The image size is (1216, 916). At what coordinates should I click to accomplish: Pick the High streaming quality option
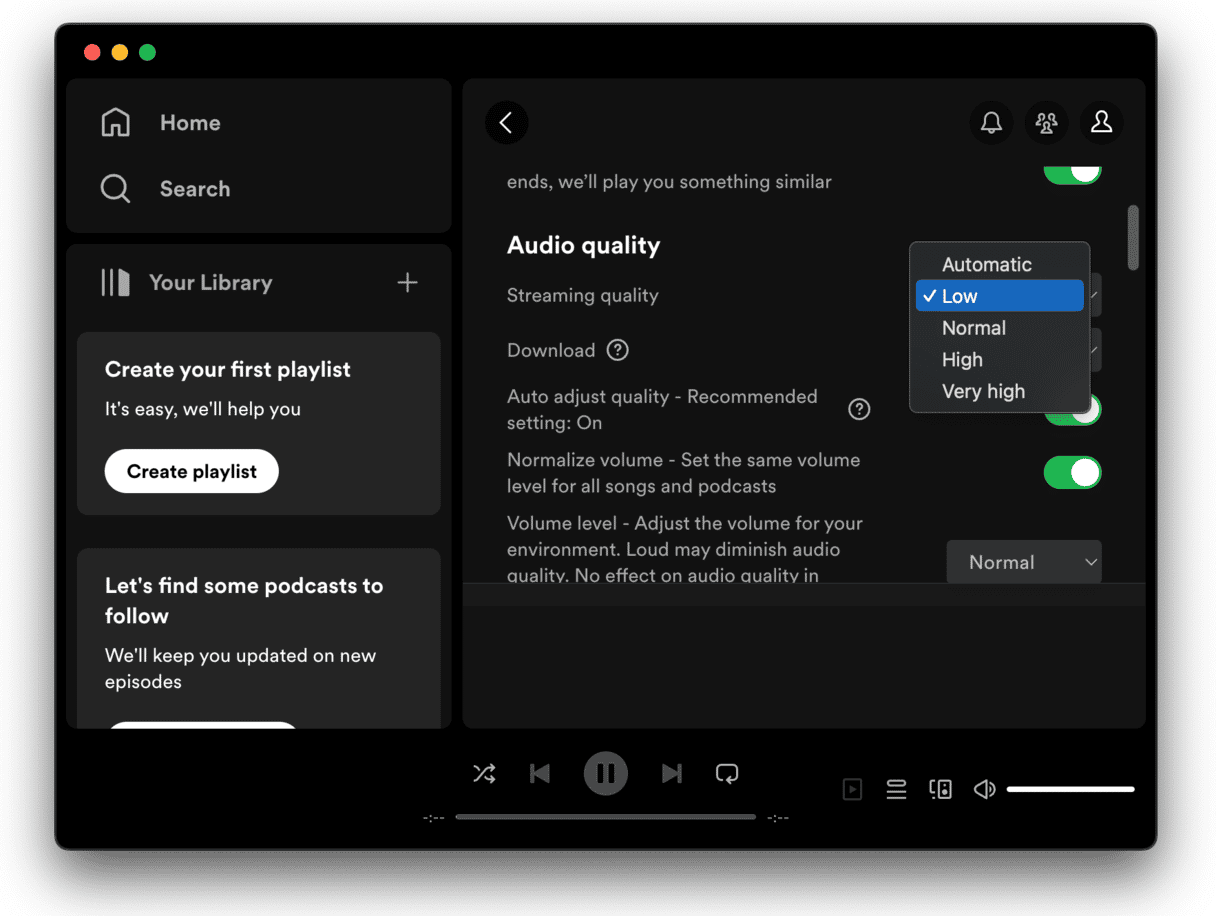pos(962,360)
